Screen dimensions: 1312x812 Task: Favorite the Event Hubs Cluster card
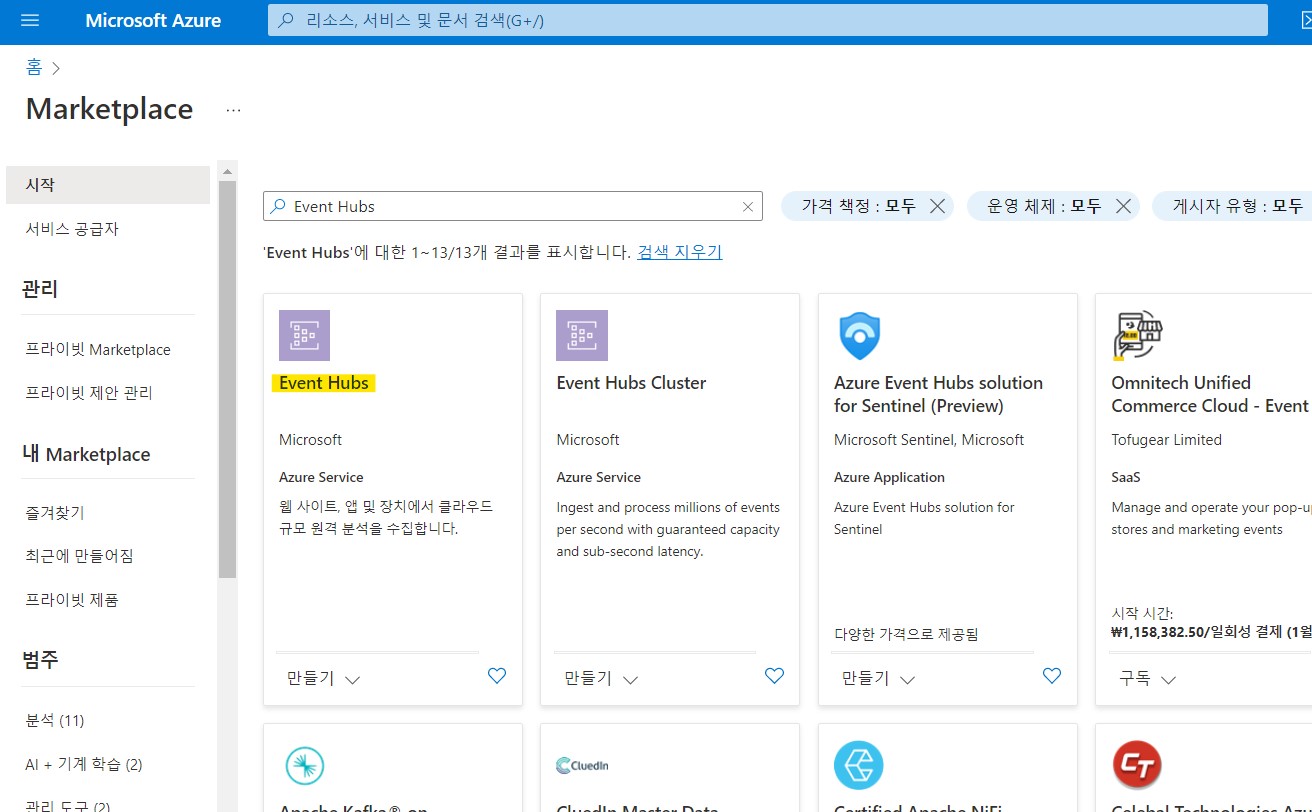point(774,676)
